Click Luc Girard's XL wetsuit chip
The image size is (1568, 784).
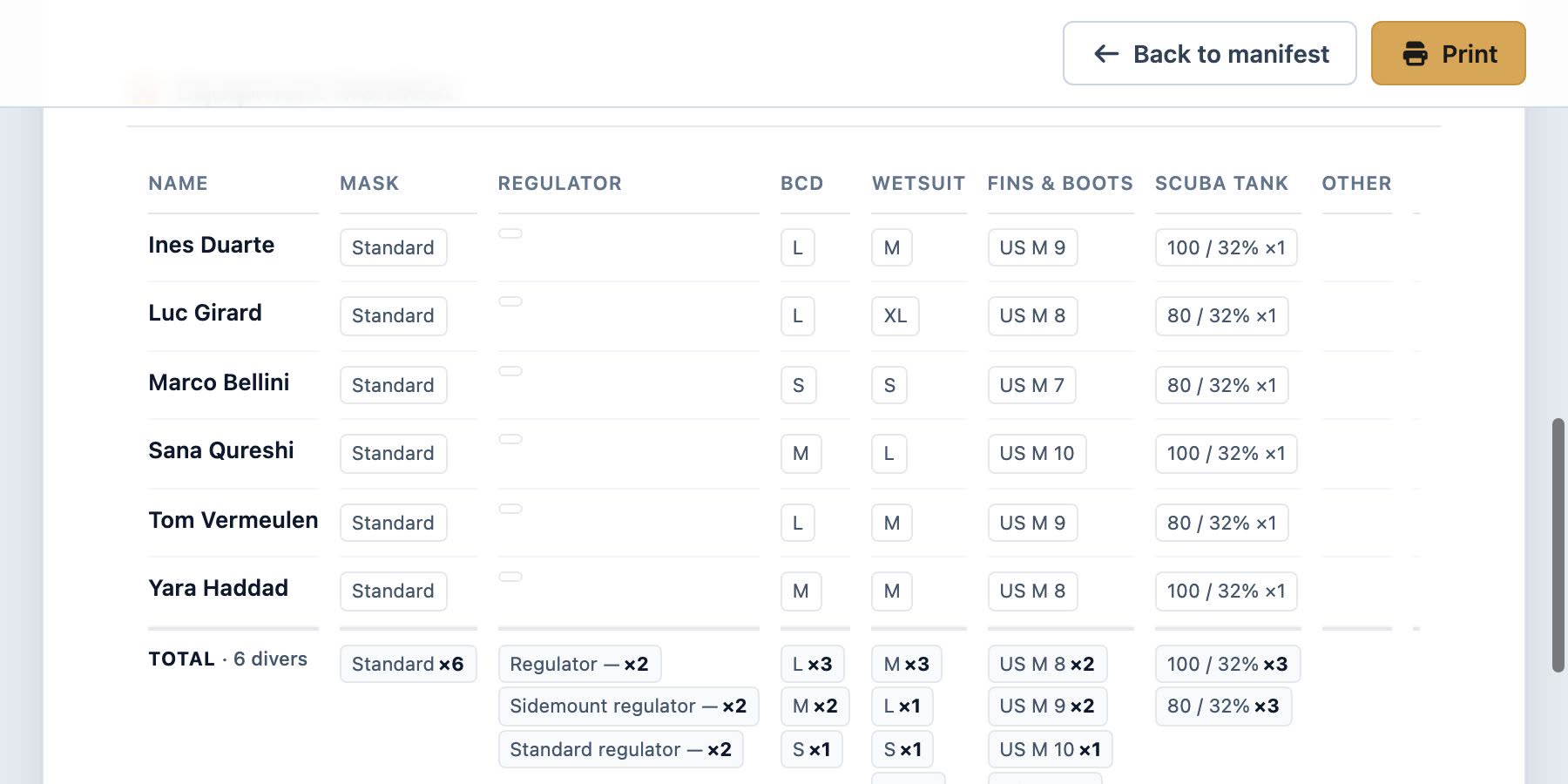[x=895, y=315]
